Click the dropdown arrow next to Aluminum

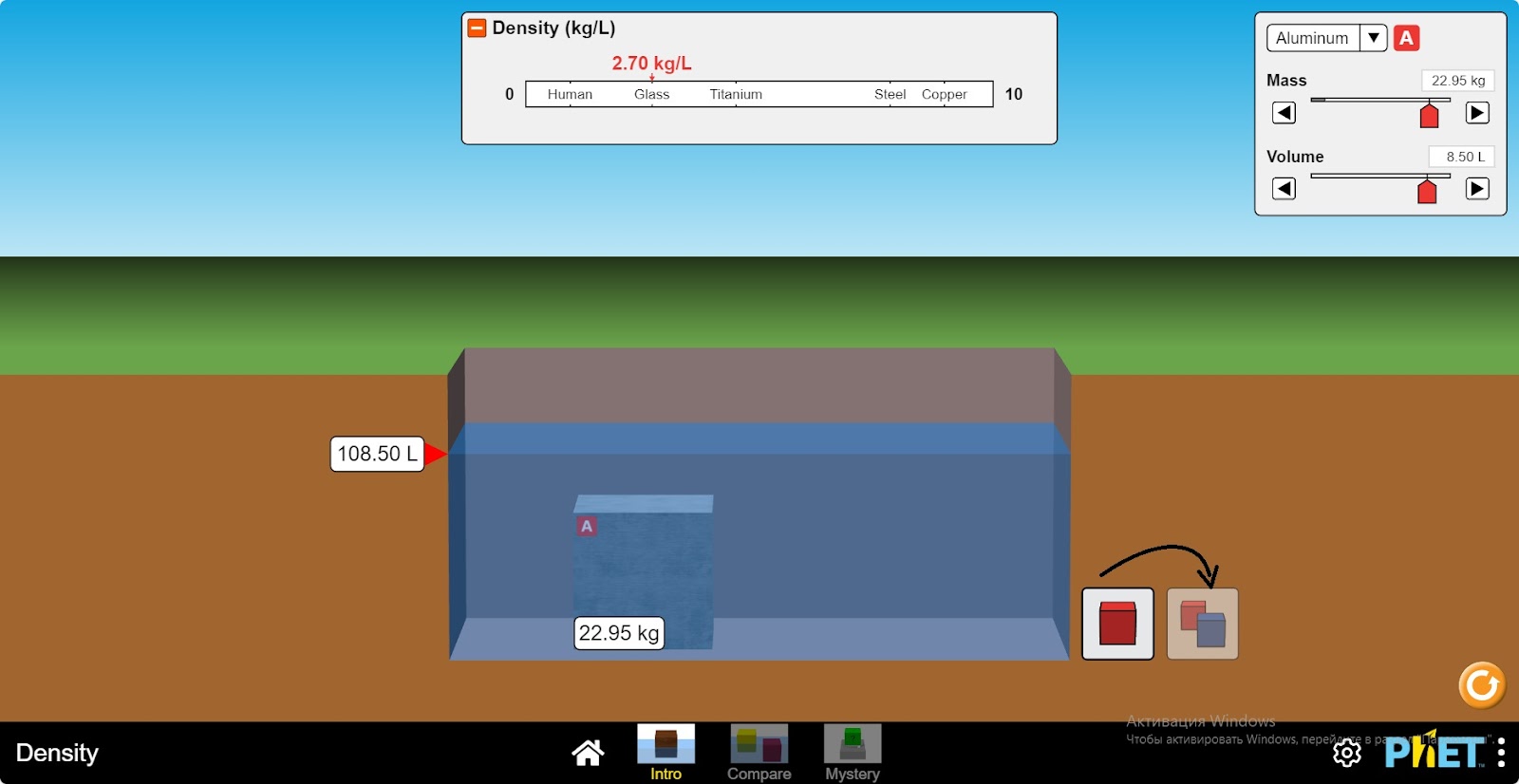pyautogui.click(x=1373, y=38)
